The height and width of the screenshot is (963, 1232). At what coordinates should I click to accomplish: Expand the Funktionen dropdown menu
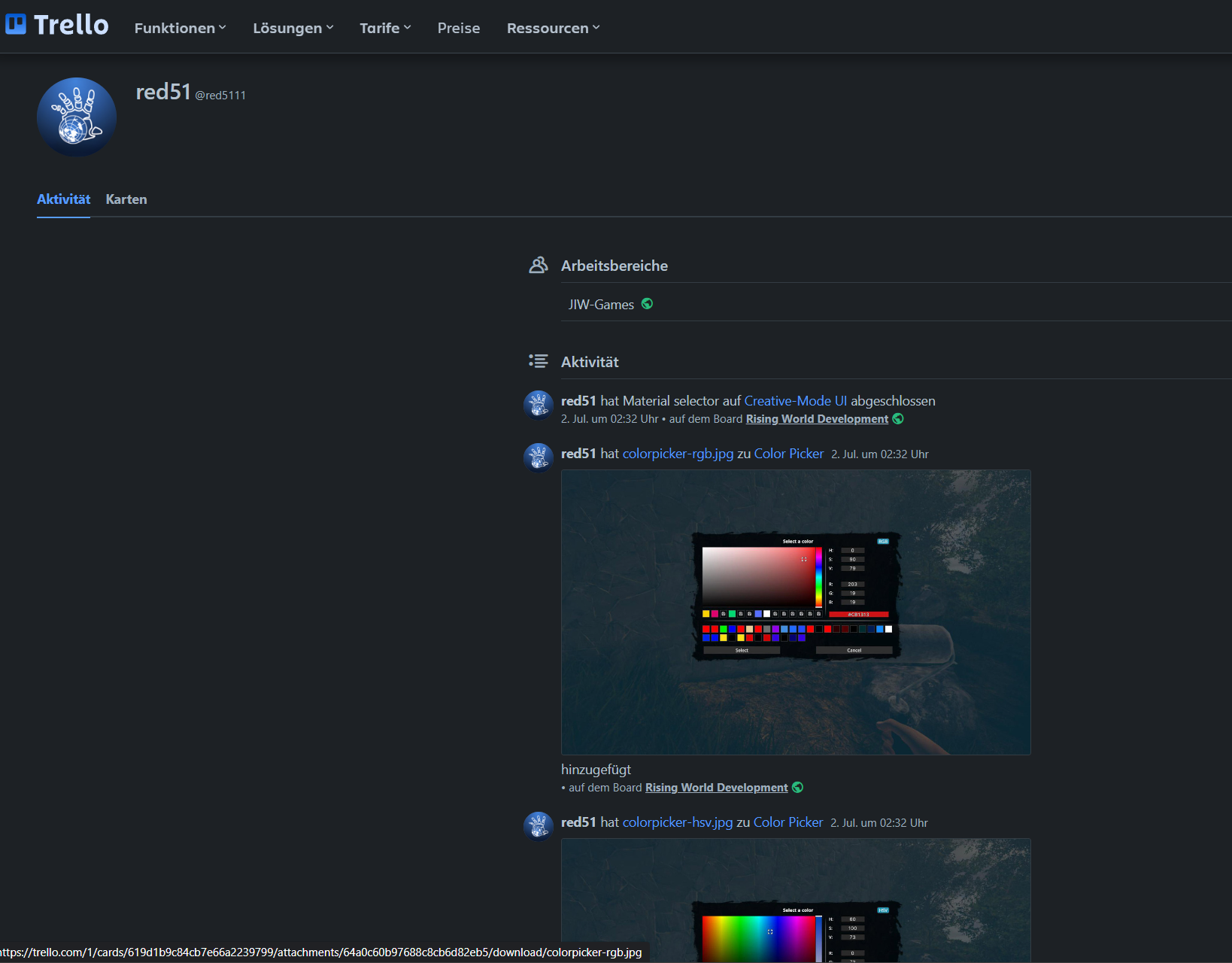pos(180,28)
